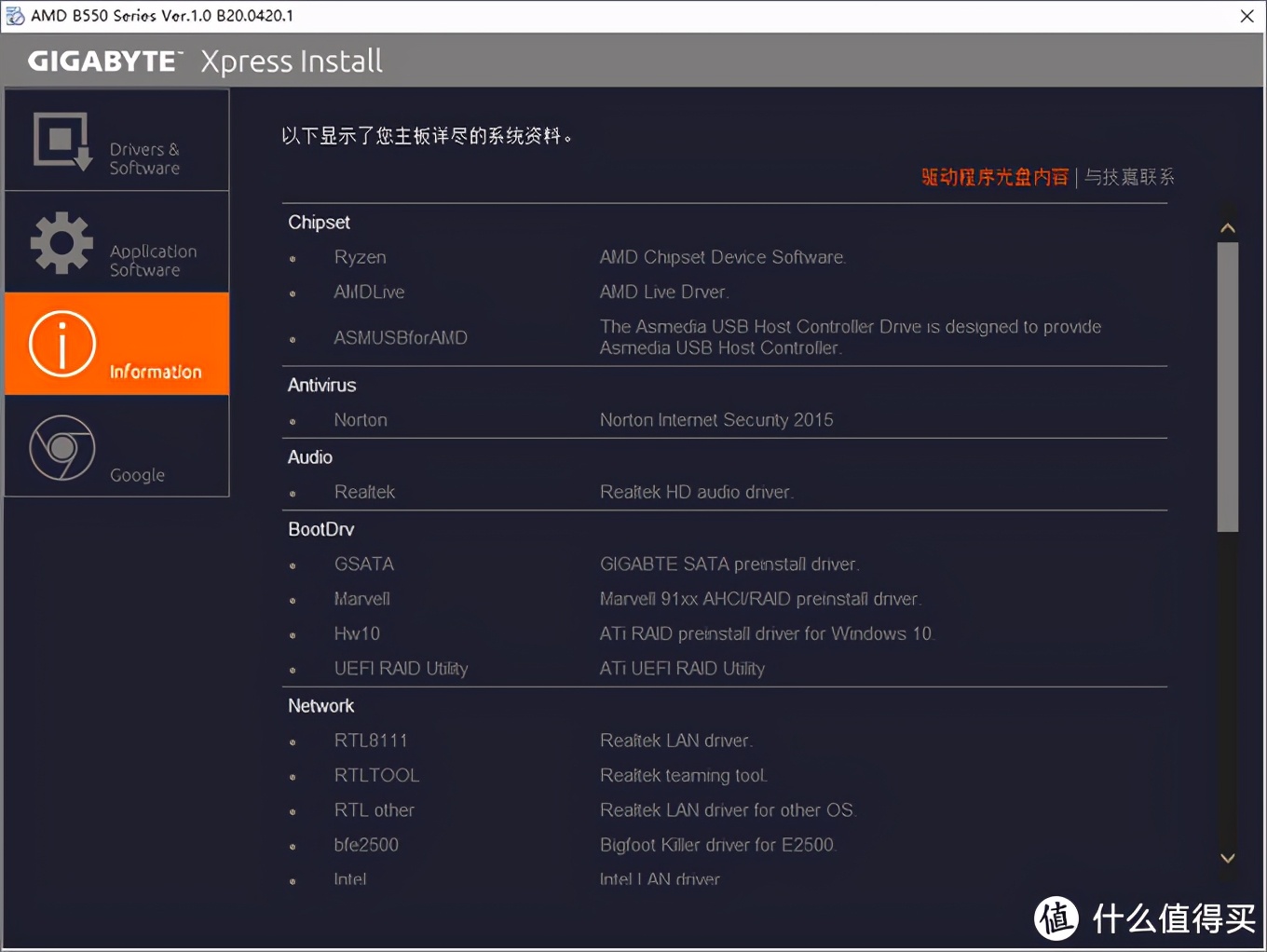Select the Audio section heading
Viewport: 1267px width, 952px height.
(x=310, y=457)
